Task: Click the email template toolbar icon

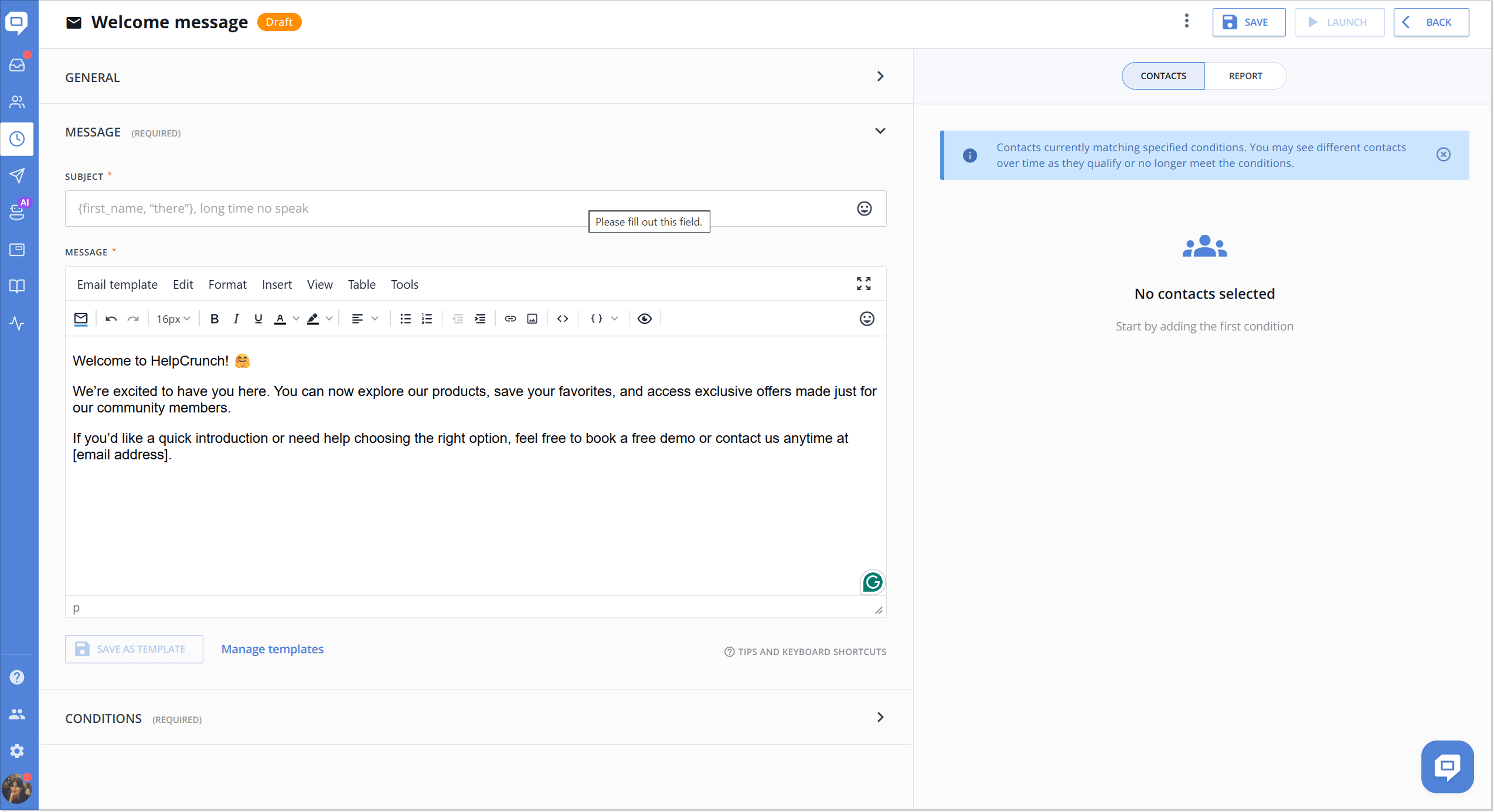Action: (81, 319)
